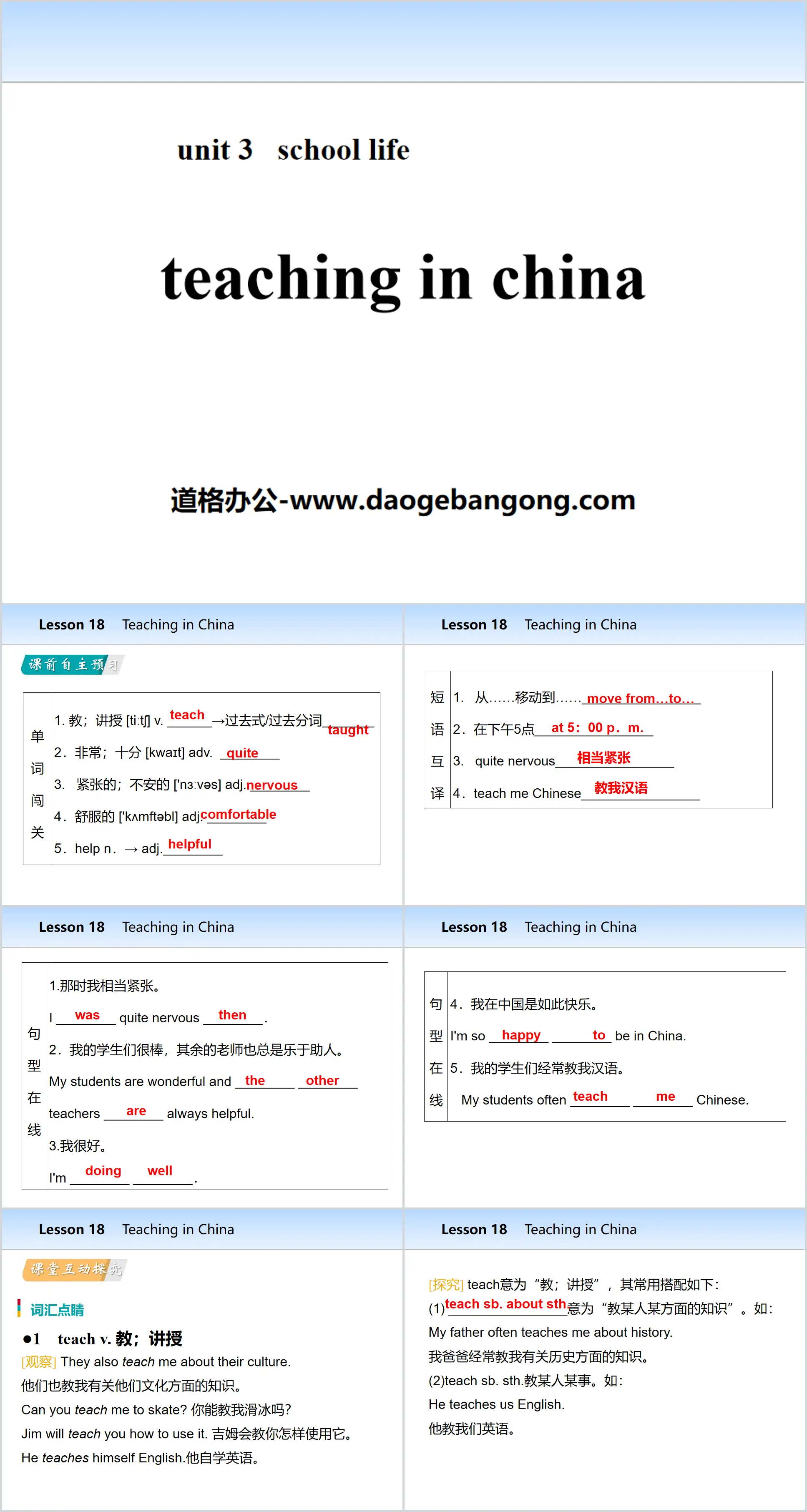Click the red answer 'well'
Image resolution: width=807 pixels, height=1512 pixels.
click(x=160, y=1170)
